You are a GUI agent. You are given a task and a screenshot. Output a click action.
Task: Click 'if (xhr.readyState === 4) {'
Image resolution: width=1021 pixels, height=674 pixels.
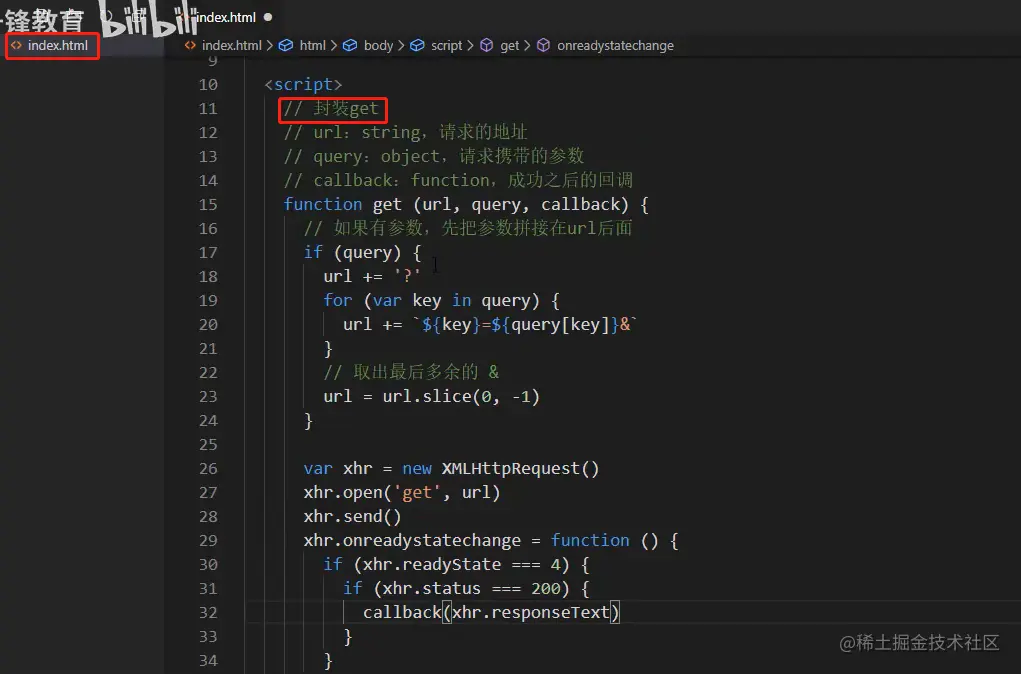tap(456, 565)
